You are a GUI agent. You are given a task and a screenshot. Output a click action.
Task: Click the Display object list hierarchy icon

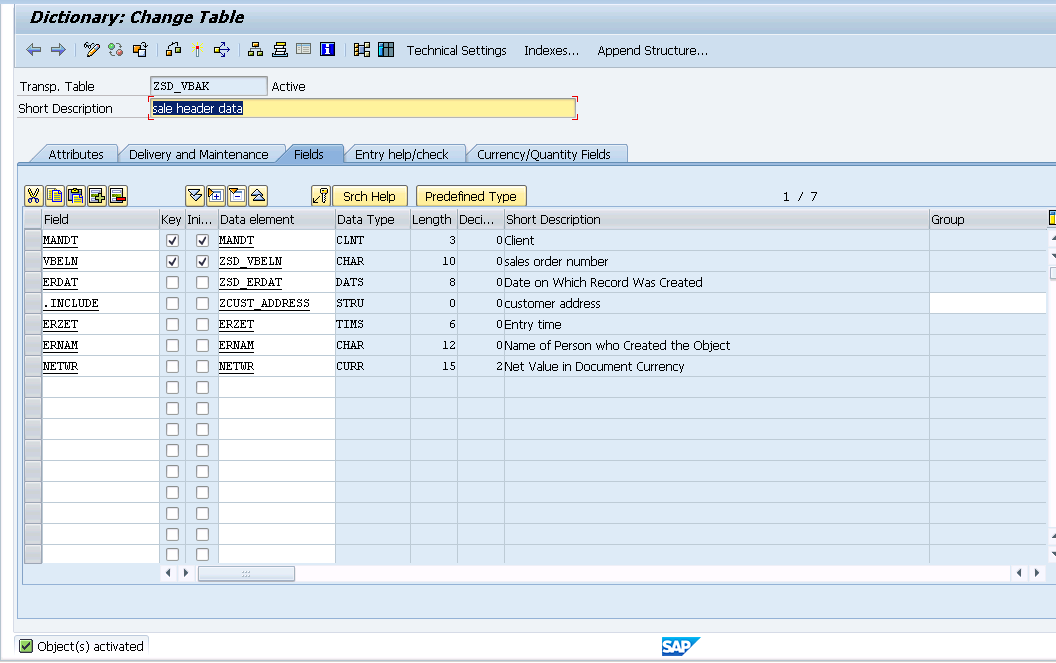point(255,50)
